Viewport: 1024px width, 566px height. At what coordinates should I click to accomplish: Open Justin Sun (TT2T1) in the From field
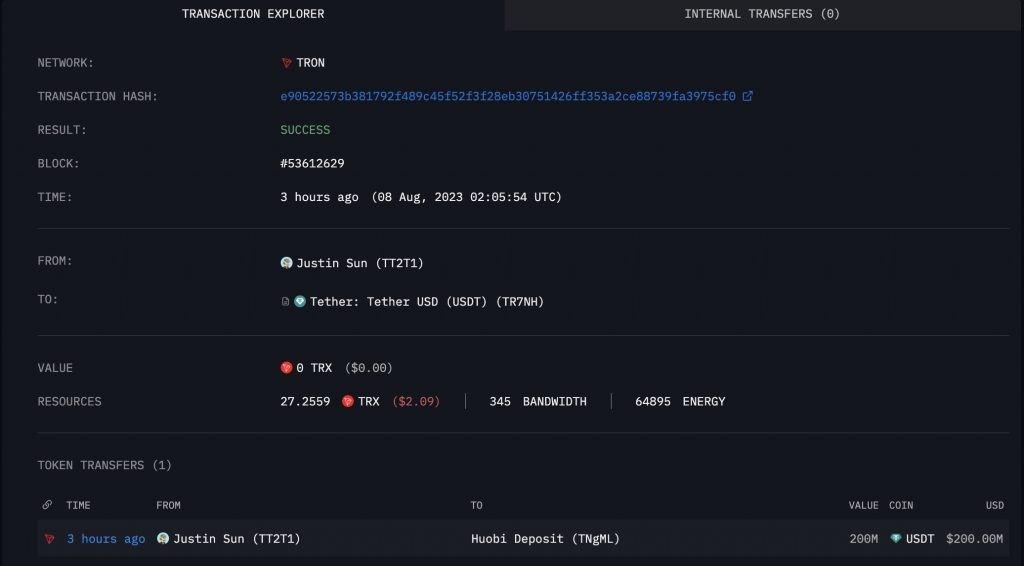[360, 263]
